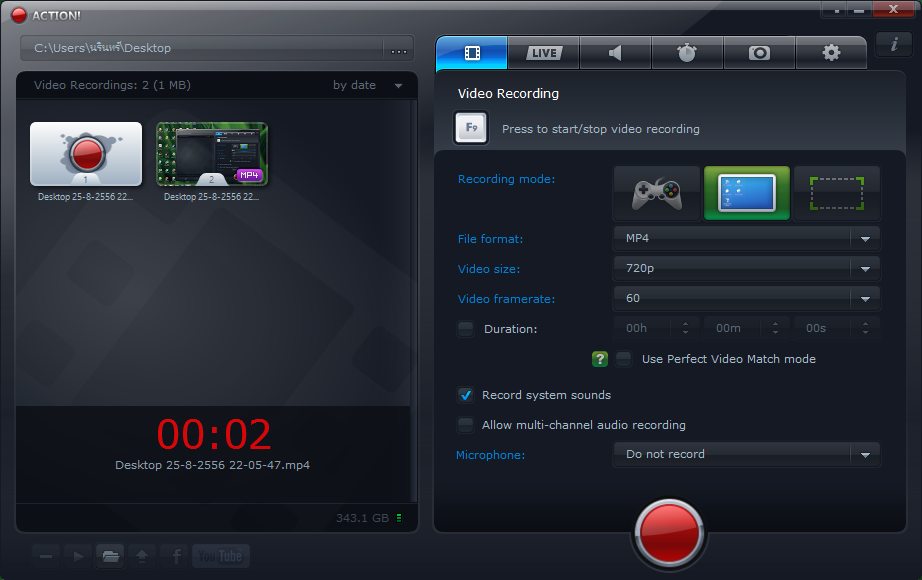
Task: Enable the Duration checkbox
Action: 465,328
